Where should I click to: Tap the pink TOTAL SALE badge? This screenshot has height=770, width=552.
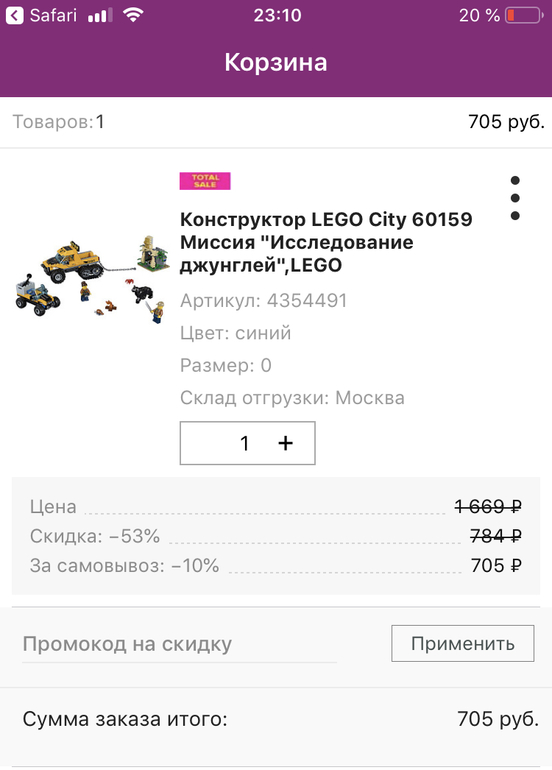pos(205,181)
